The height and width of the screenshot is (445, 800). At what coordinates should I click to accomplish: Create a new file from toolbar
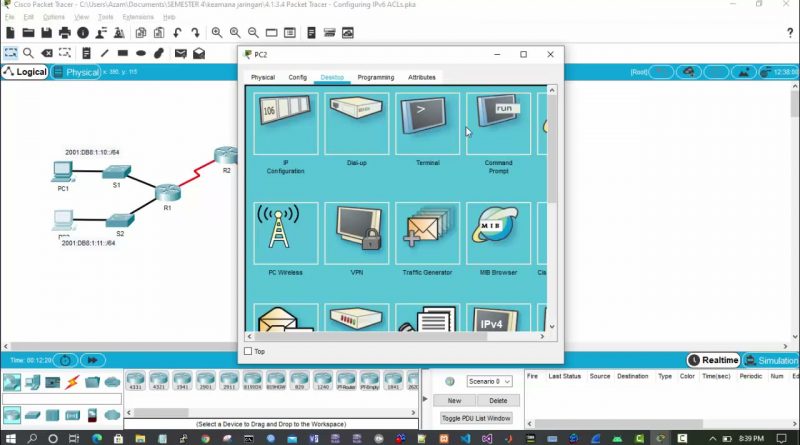10,33
